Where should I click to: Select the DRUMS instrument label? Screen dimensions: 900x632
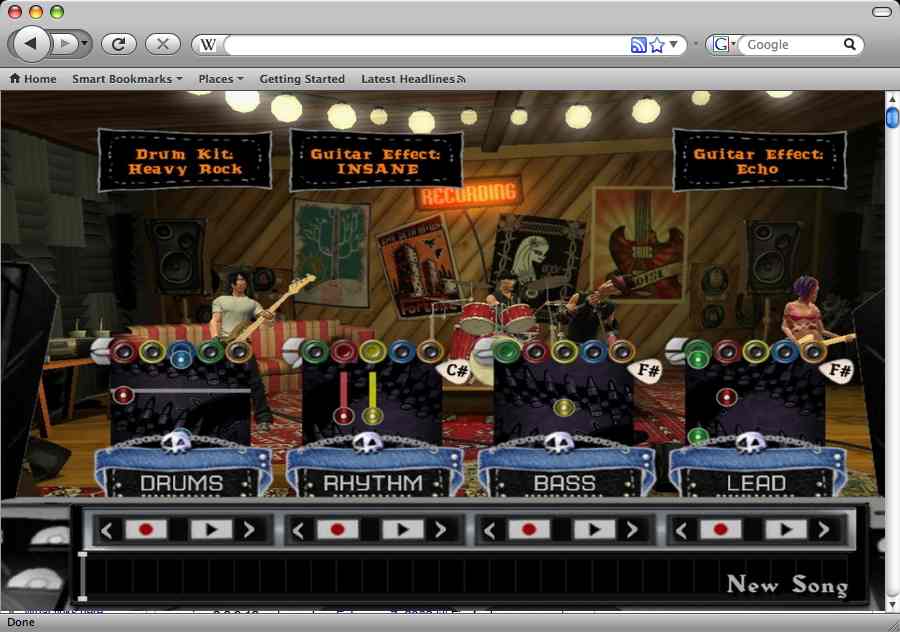tap(182, 483)
